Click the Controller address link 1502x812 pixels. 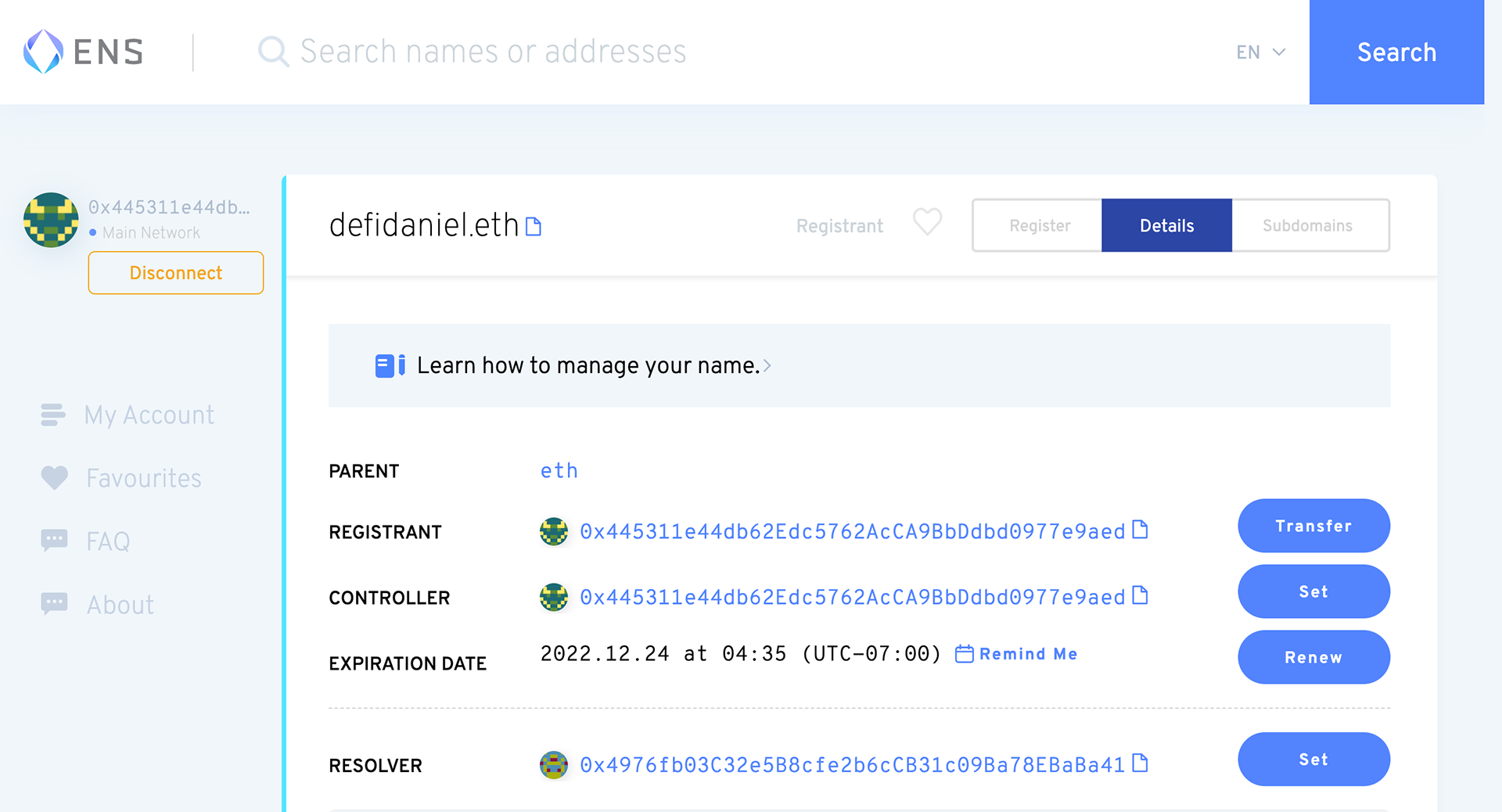(852, 598)
